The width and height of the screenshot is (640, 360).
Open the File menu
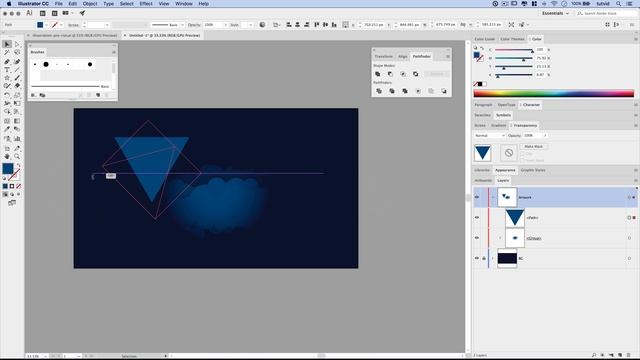[59, 4]
